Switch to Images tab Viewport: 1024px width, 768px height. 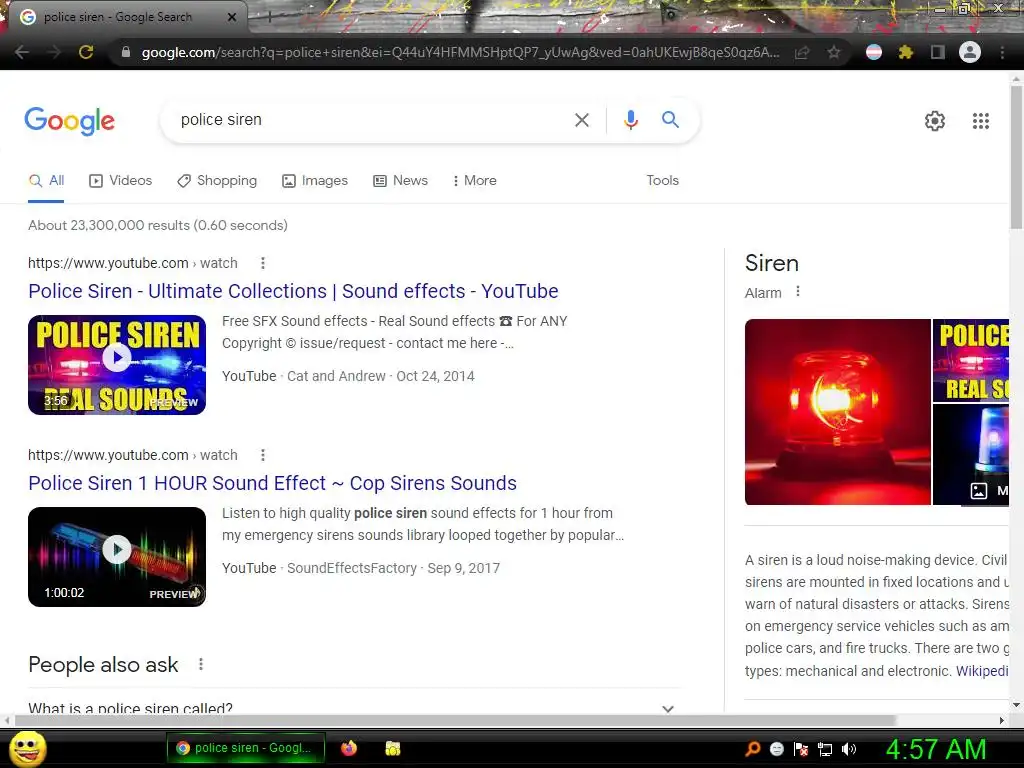click(x=315, y=181)
